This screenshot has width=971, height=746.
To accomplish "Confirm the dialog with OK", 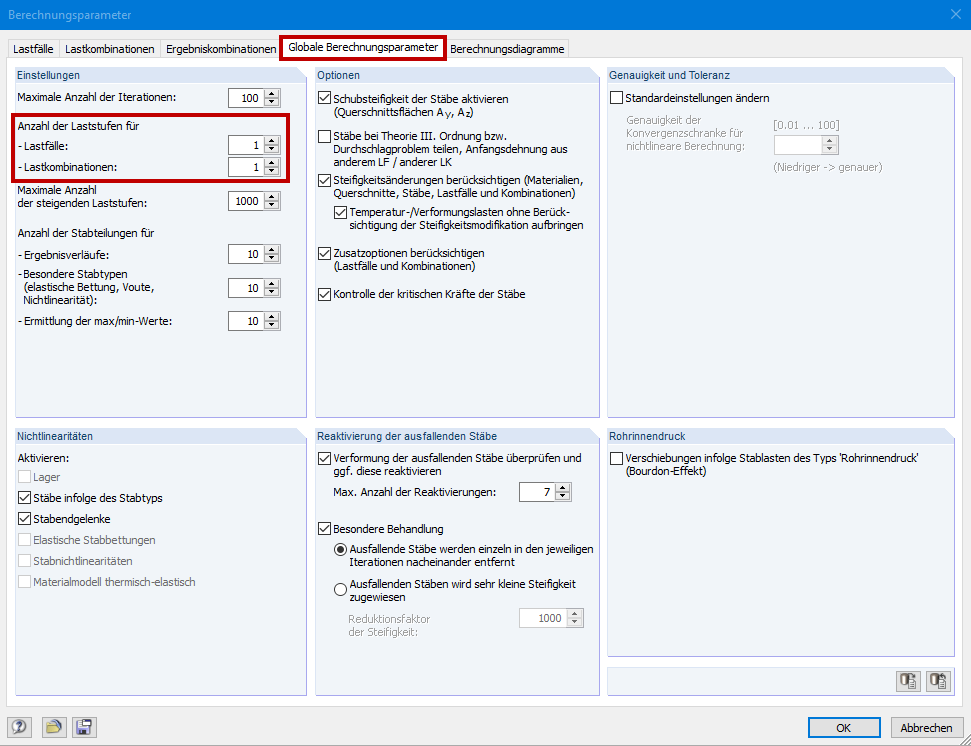I will [843, 727].
